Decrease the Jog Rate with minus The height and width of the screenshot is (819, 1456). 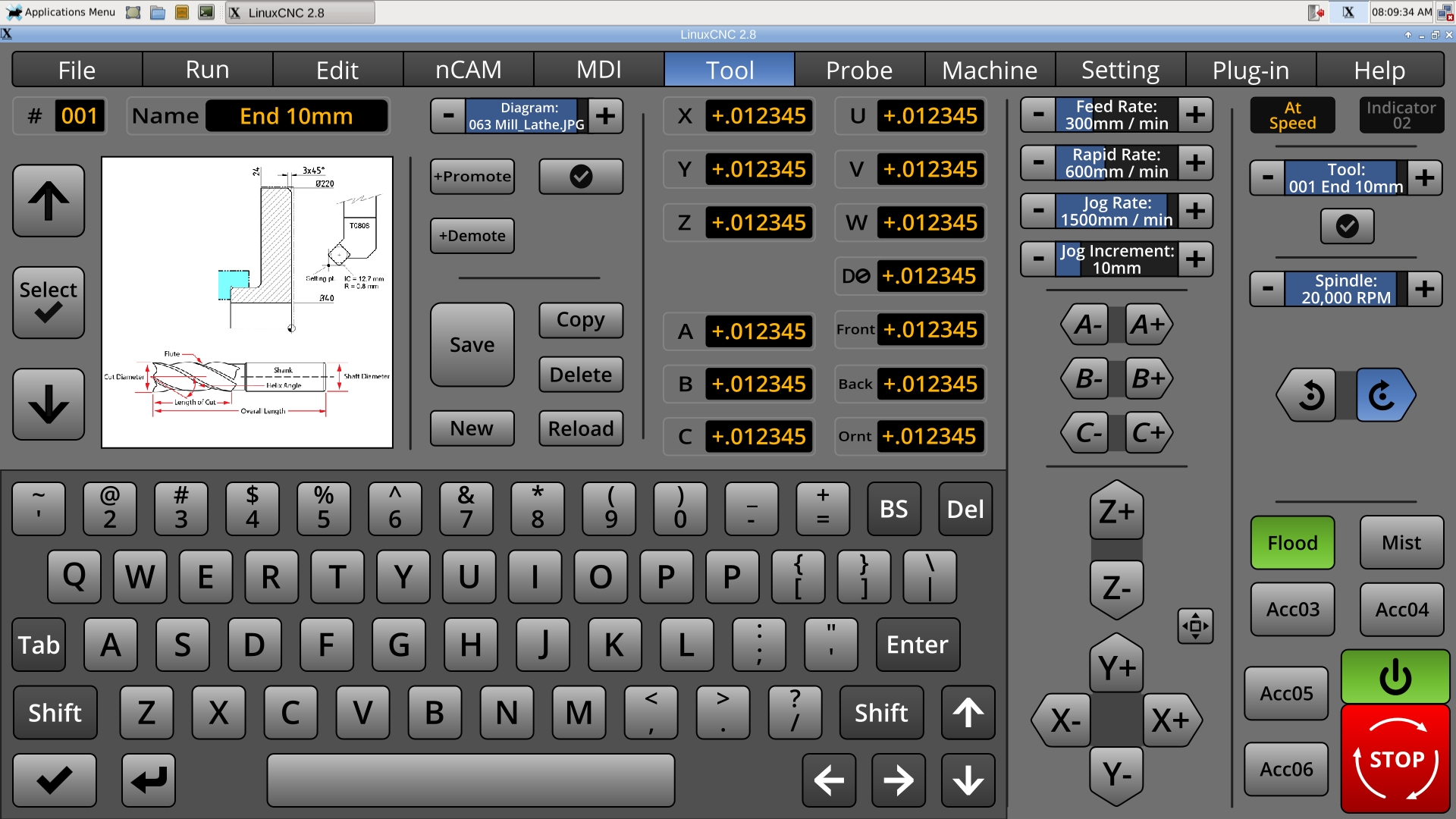pos(1038,212)
